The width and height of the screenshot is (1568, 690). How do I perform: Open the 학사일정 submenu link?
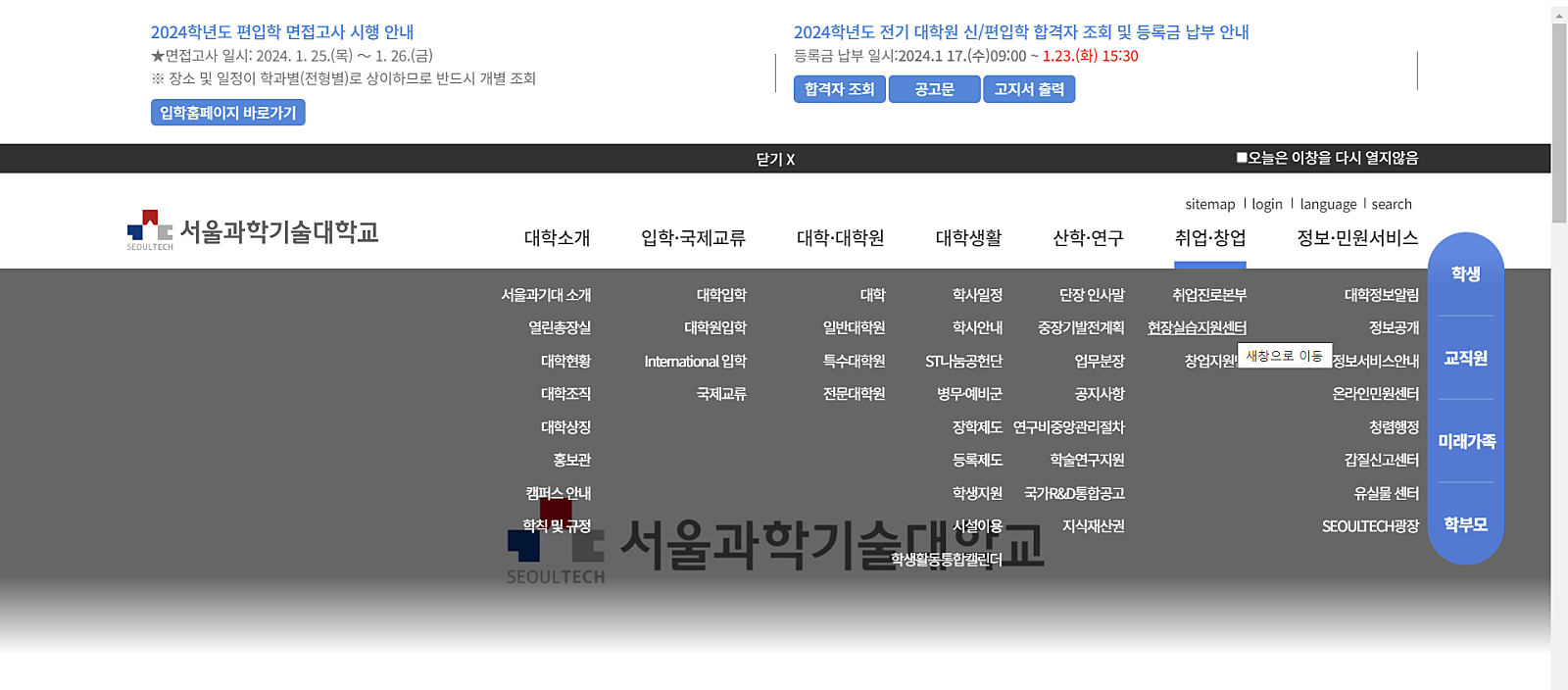click(977, 295)
